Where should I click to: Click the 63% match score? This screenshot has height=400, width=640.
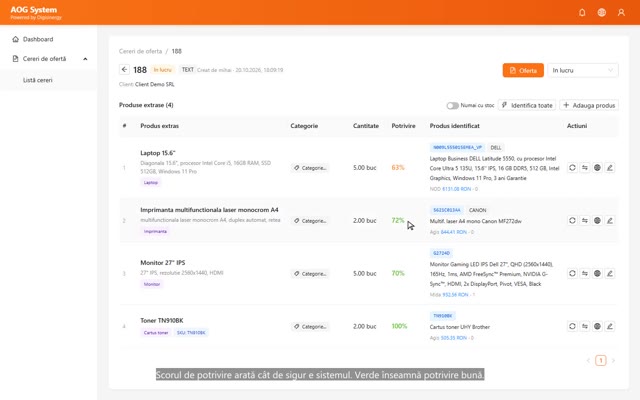(398, 168)
